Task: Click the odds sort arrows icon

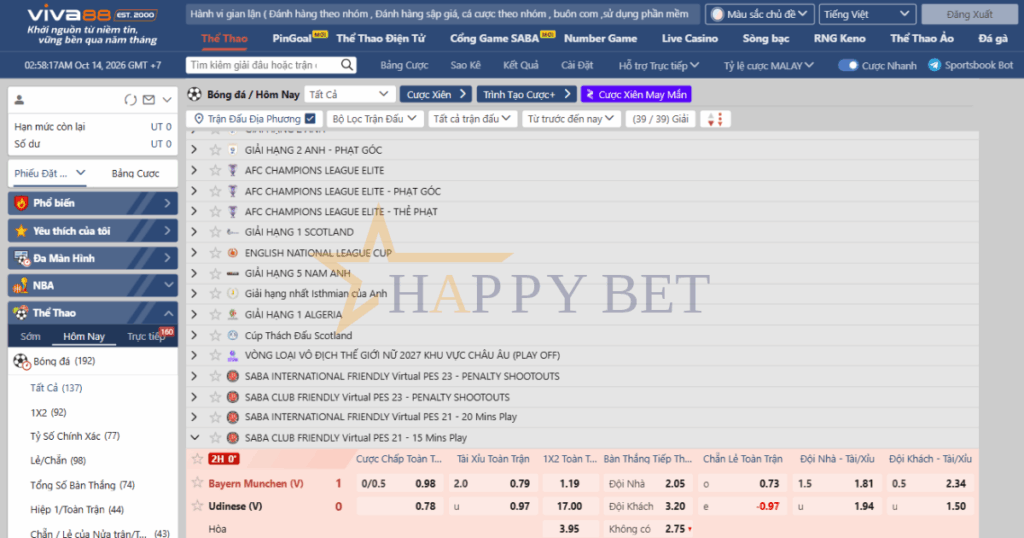Action: coord(715,119)
